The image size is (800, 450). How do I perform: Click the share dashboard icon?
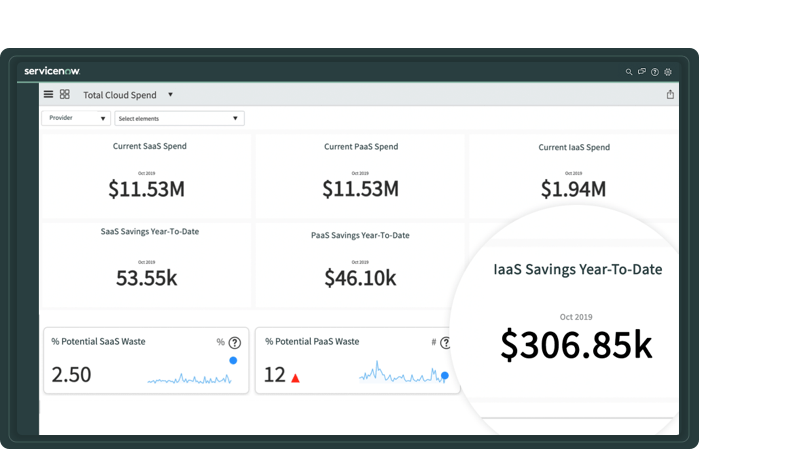coord(670,95)
